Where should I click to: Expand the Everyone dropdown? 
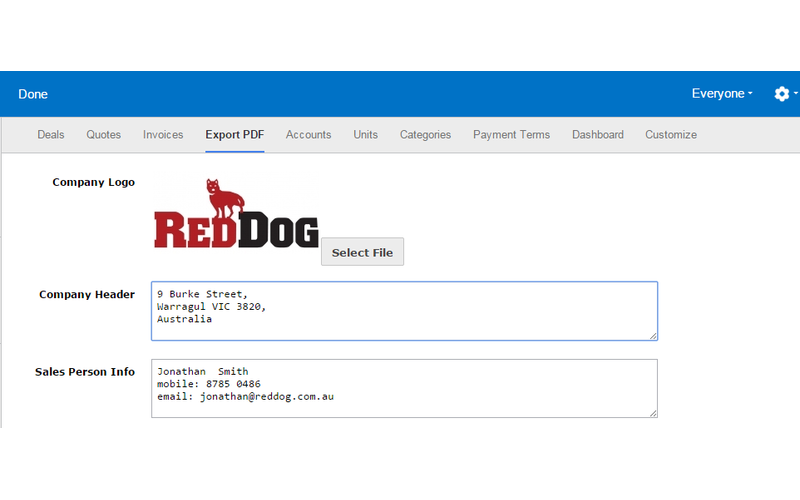tap(722, 94)
